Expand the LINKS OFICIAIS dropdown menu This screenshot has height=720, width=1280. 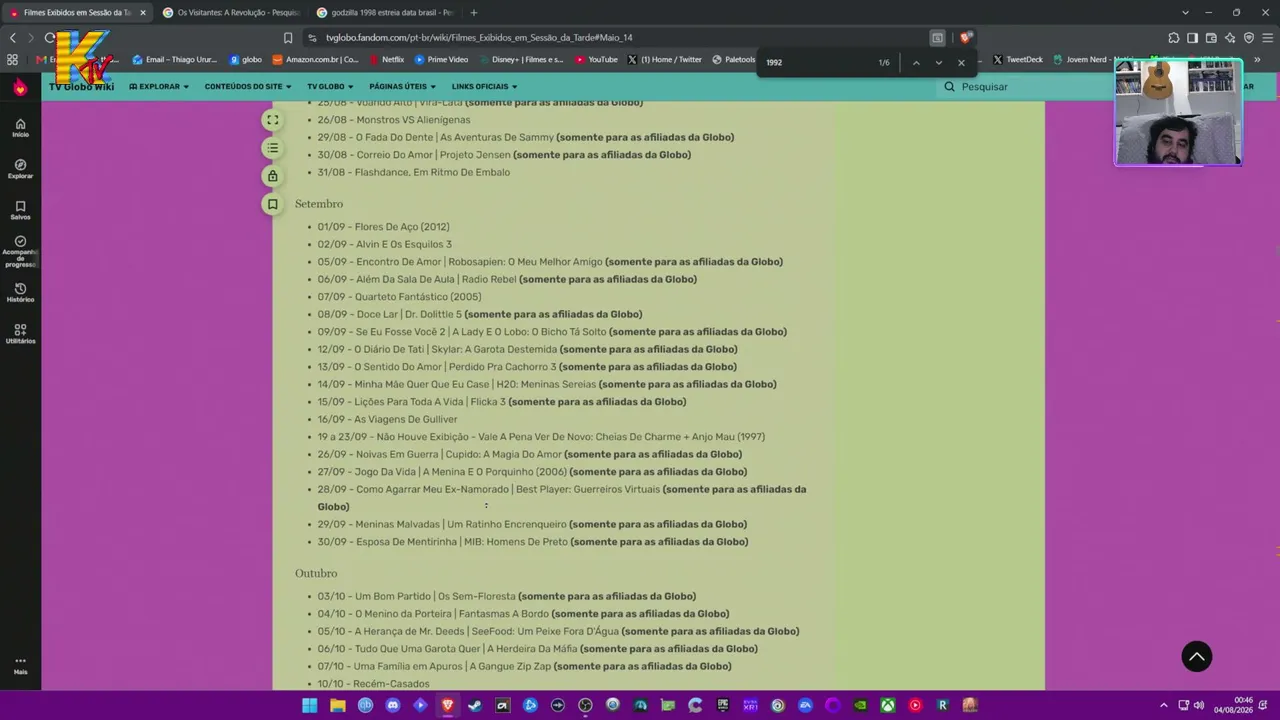[485, 87]
